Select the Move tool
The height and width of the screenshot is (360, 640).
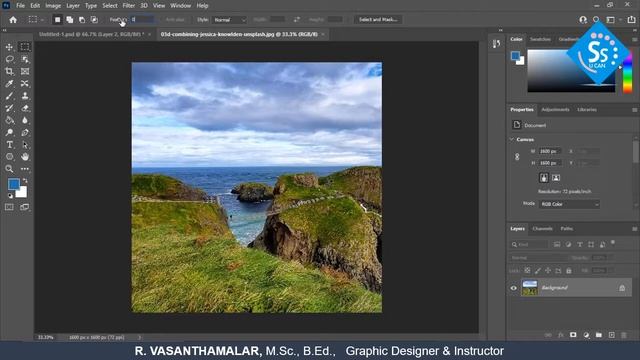click(9, 47)
